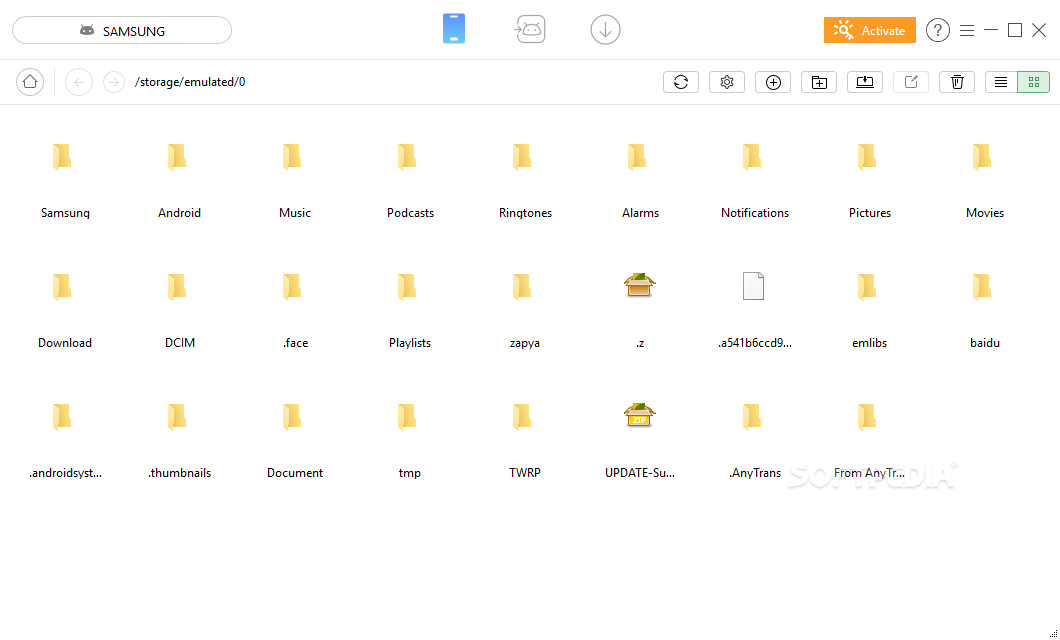Screen dimensions: 1060x640
Task: Select the .AnyTrans folder
Action: [755, 440]
